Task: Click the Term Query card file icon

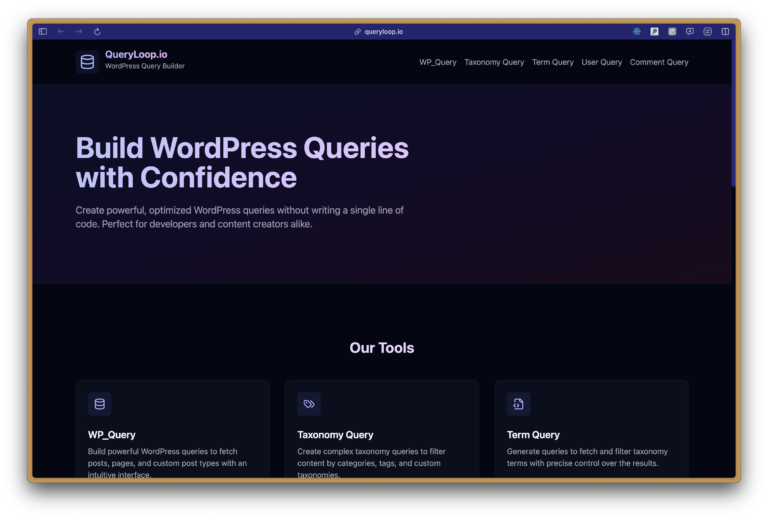Action: click(518, 404)
